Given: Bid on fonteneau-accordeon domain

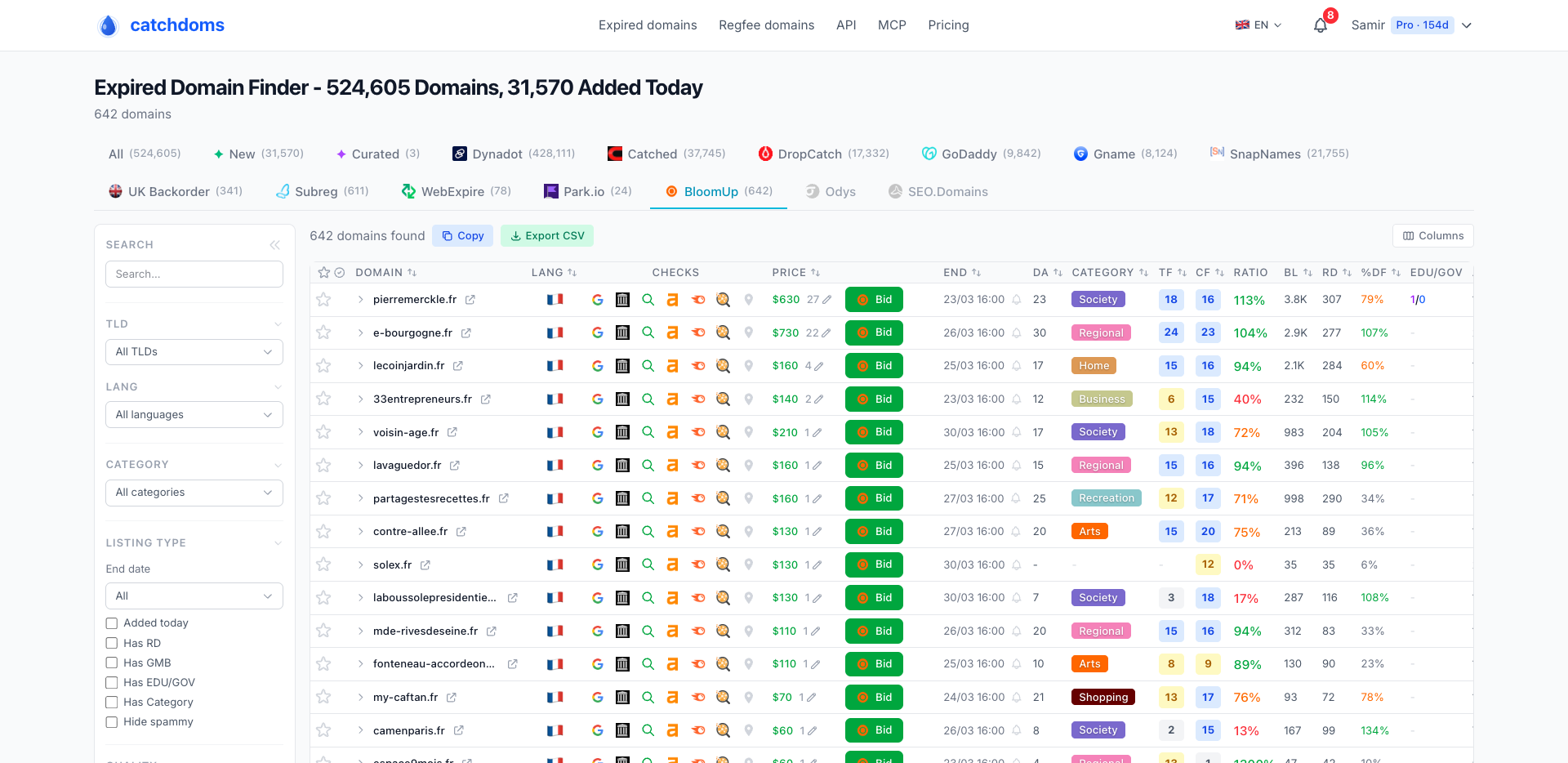Looking at the screenshot, I should (x=874, y=664).
